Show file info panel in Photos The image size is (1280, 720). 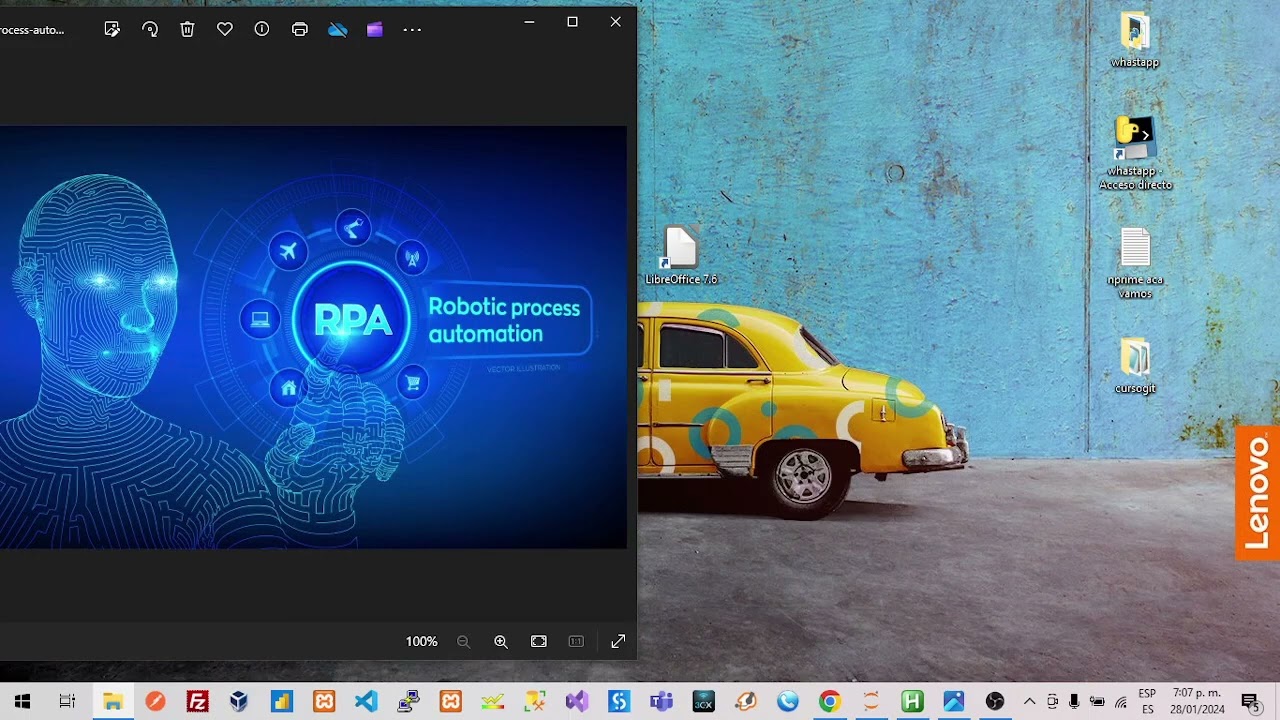pyautogui.click(x=262, y=30)
